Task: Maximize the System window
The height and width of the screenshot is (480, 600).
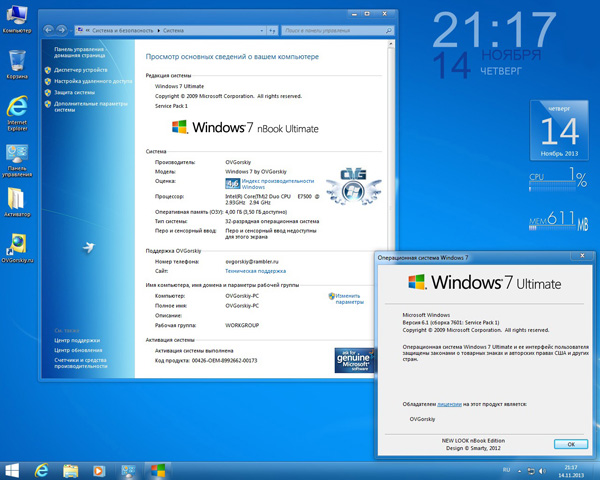Action: click(367, 14)
